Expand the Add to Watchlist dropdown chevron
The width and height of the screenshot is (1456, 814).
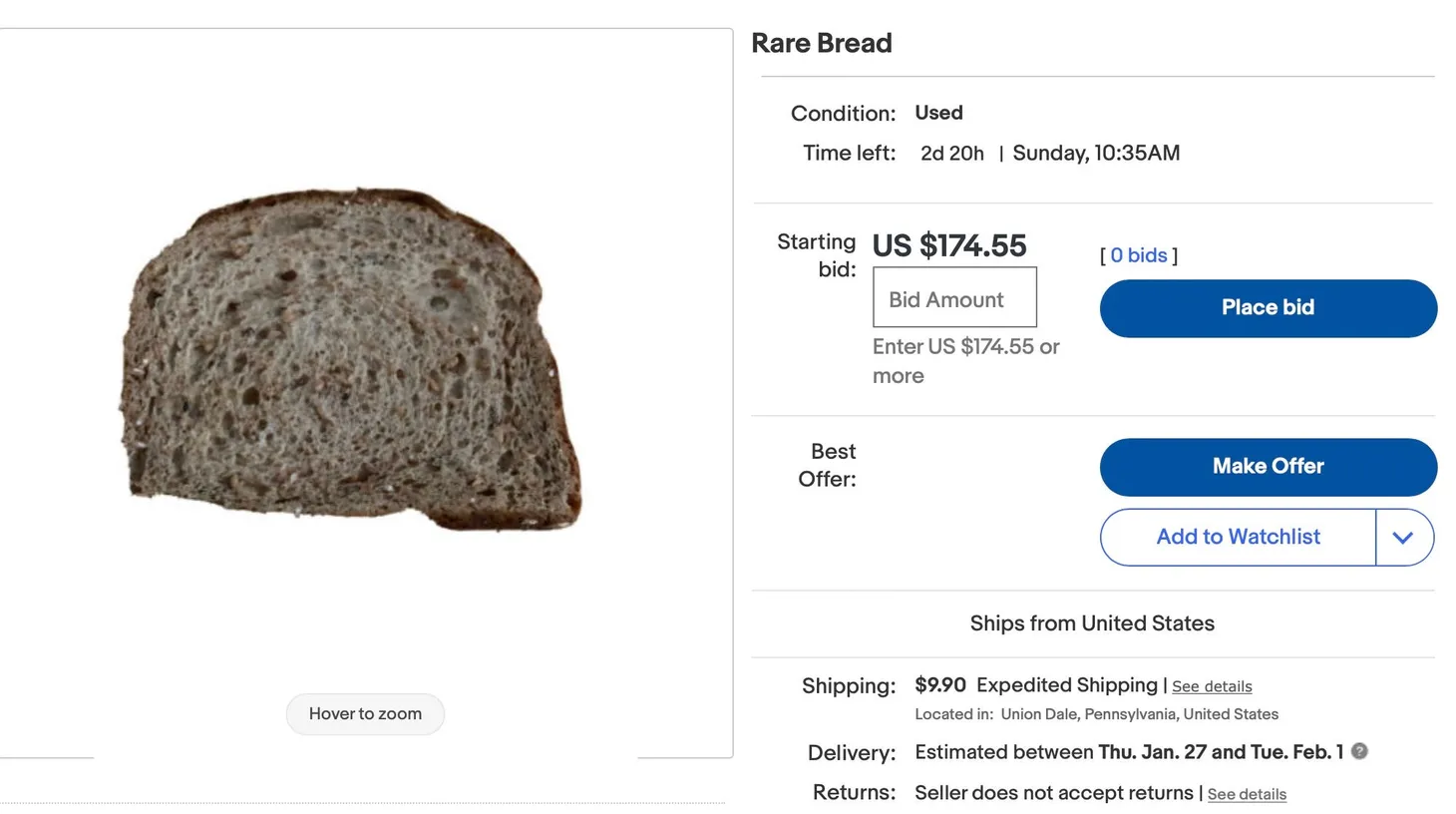[1404, 537]
